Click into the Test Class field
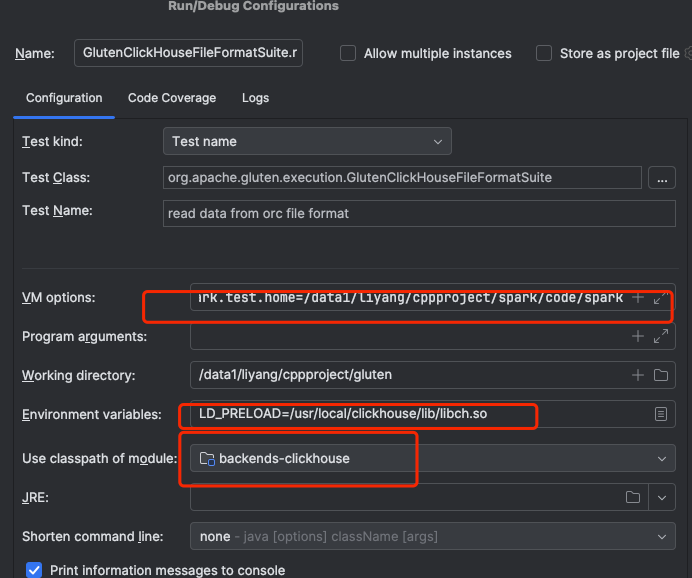 pyautogui.click(x=402, y=177)
